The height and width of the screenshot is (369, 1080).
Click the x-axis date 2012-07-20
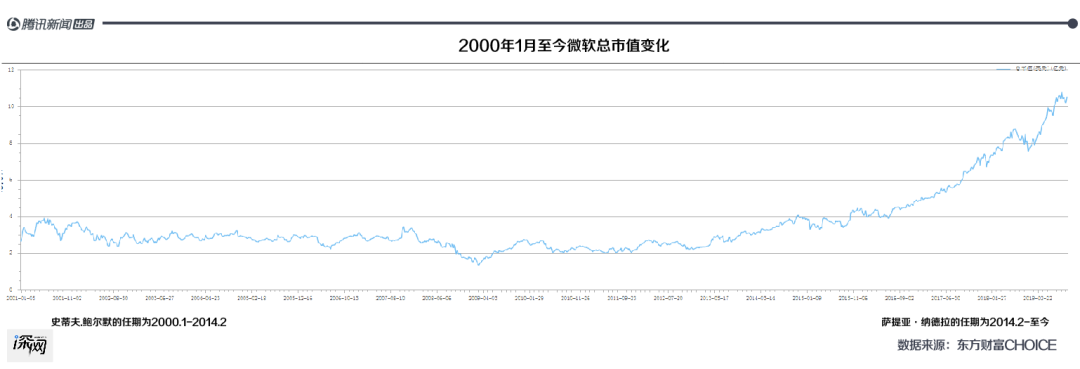tap(668, 298)
